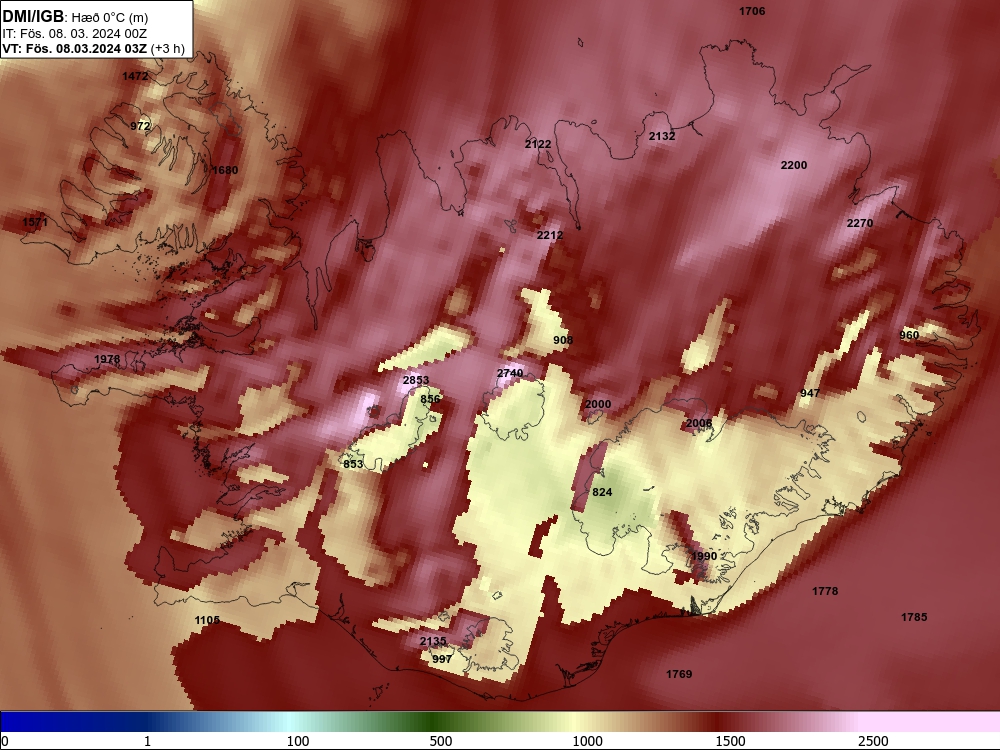1000x750 pixels.
Task: Click the map value 947
Action: tap(810, 393)
